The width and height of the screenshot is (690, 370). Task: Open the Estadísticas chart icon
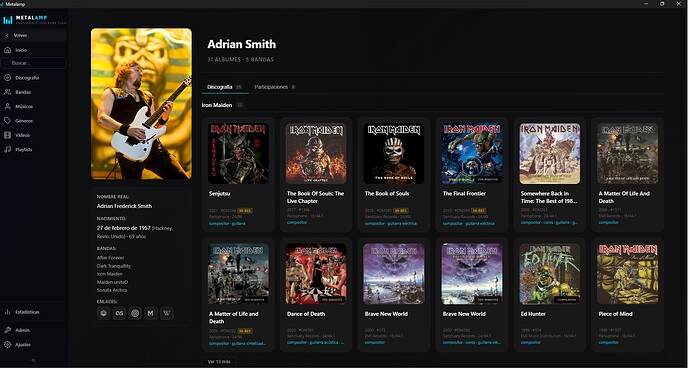click(x=7, y=312)
